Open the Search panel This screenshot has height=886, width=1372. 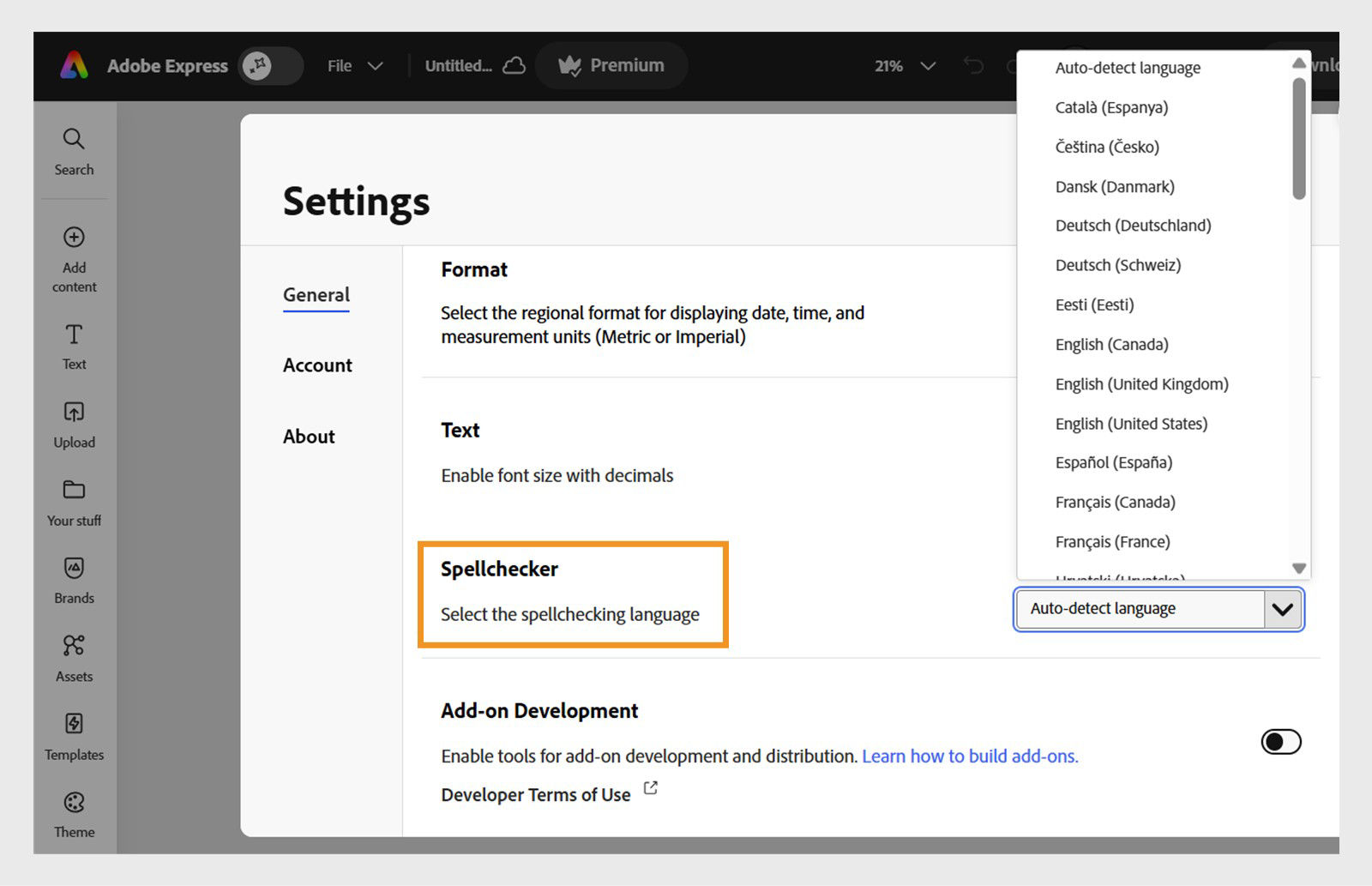point(74,150)
